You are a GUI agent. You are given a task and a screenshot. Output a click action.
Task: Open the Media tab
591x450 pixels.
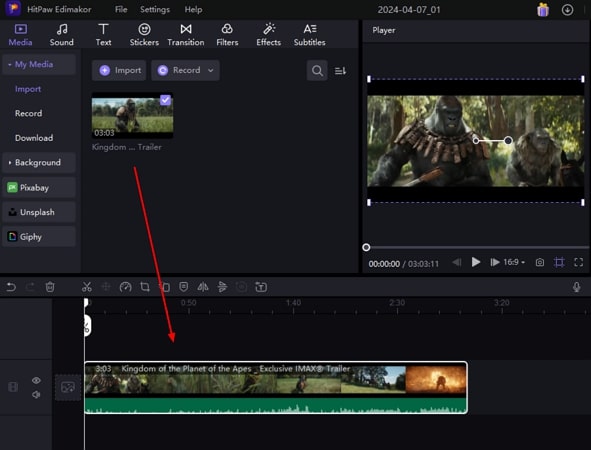click(20, 35)
